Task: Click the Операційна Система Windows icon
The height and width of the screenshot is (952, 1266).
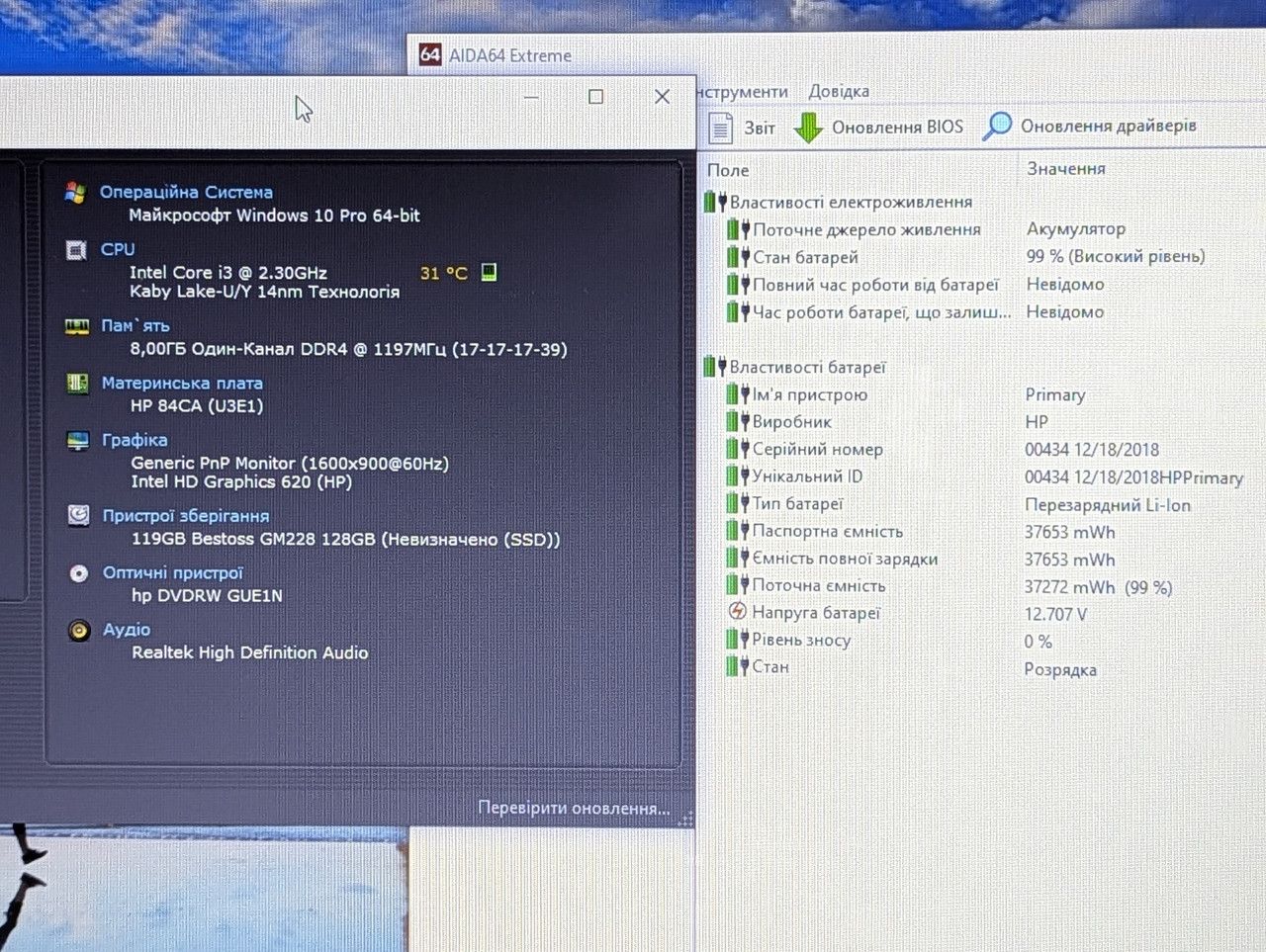Action: [x=75, y=192]
